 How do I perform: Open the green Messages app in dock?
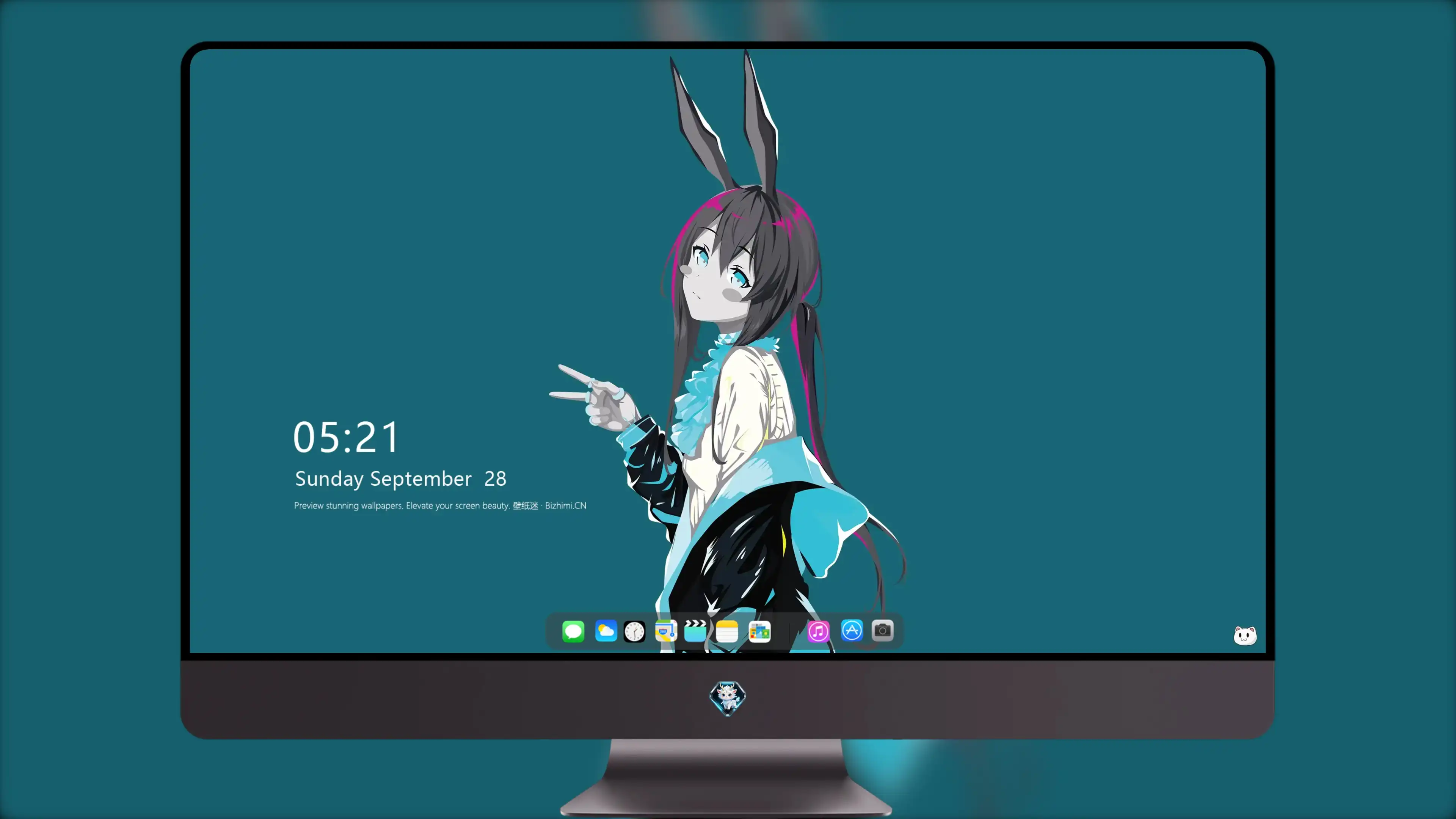click(573, 631)
